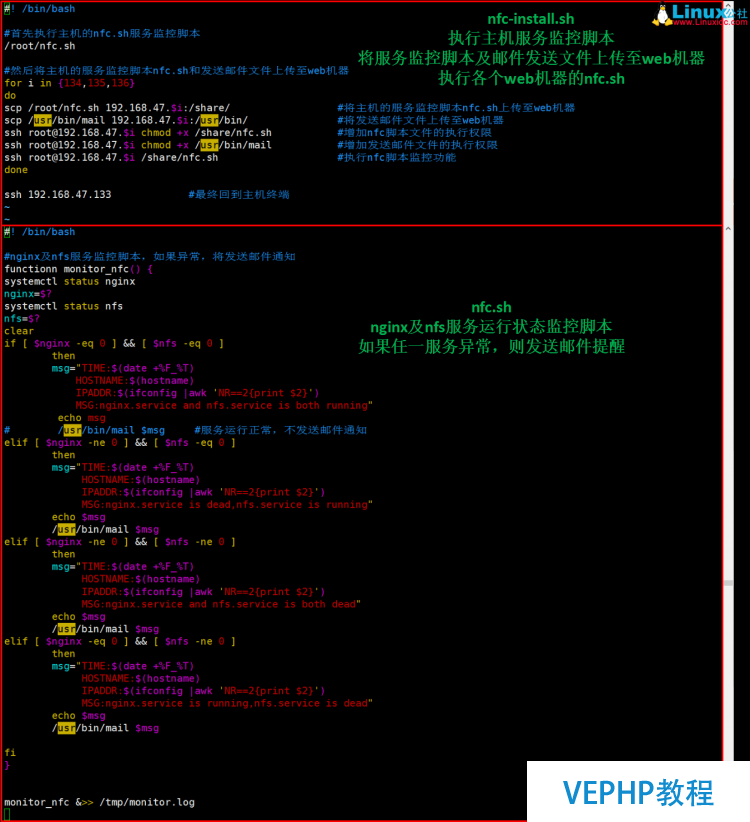
Task: Click the small gray scrollbar thumb
Action: 728,582
